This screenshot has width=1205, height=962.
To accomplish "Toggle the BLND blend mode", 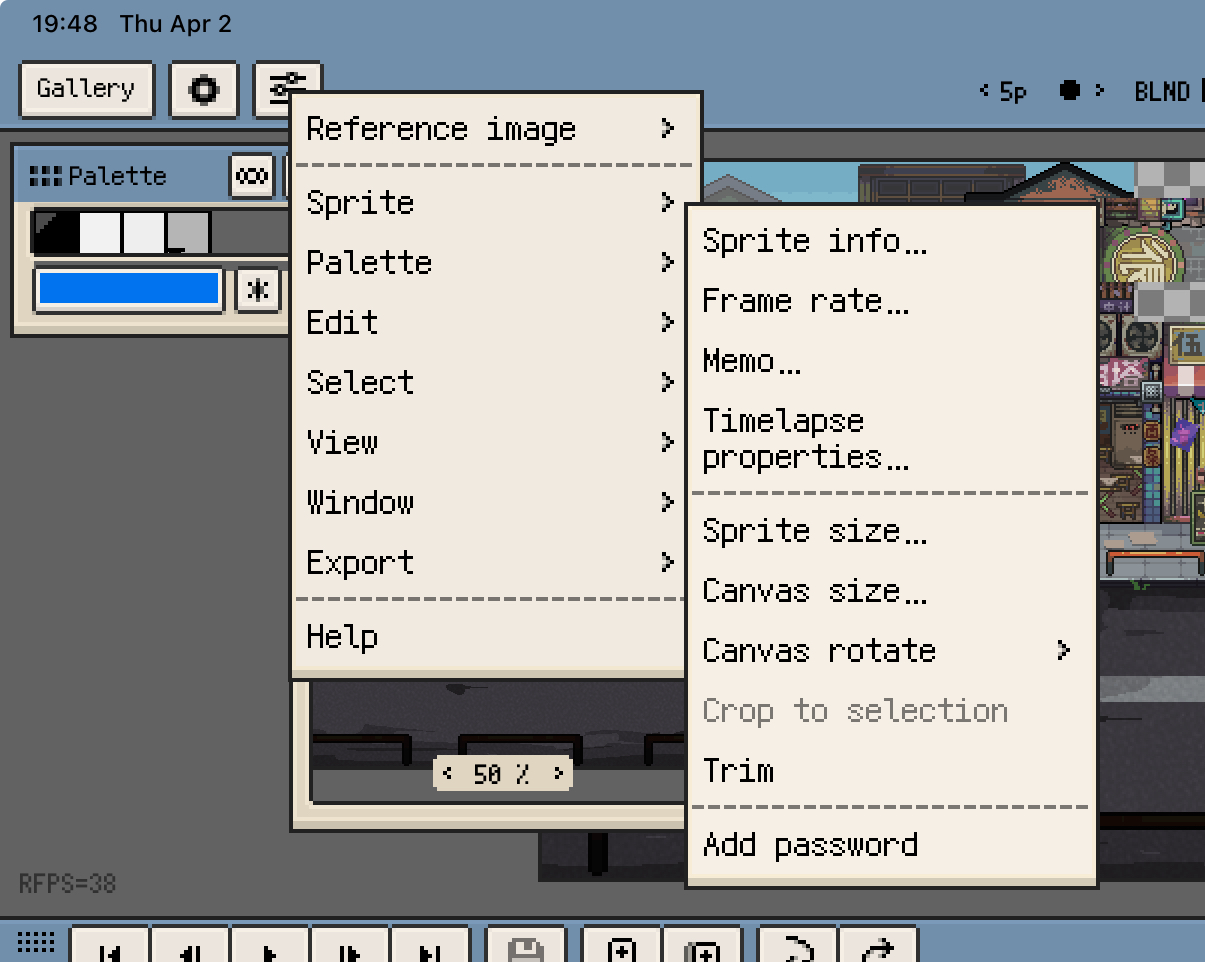I will 1162,92.
